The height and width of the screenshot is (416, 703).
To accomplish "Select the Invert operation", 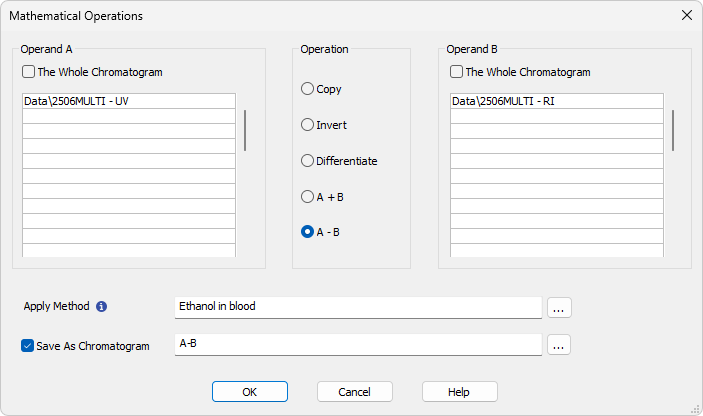I will coord(307,125).
